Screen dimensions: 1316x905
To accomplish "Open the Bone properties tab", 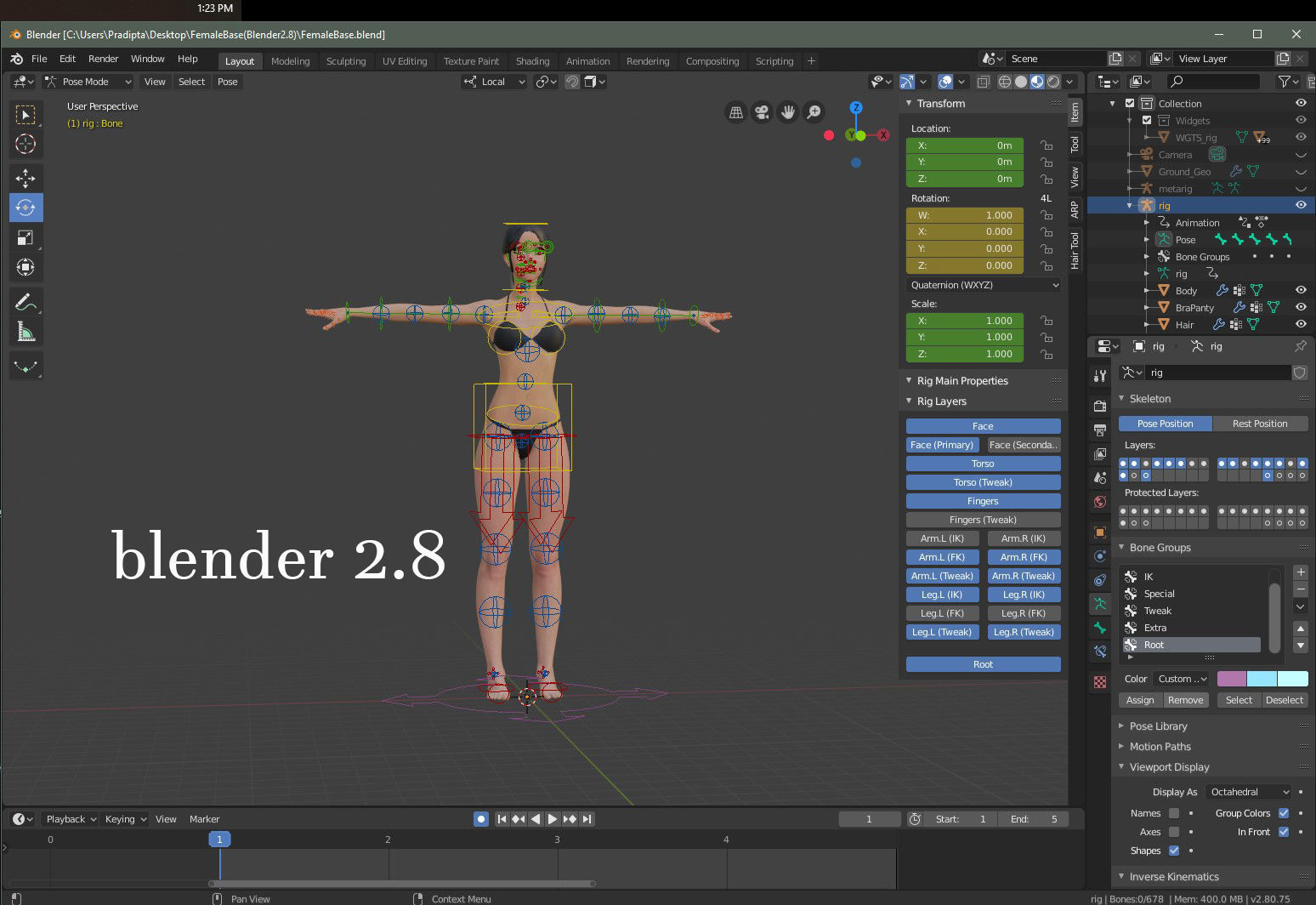I will 1100,628.
